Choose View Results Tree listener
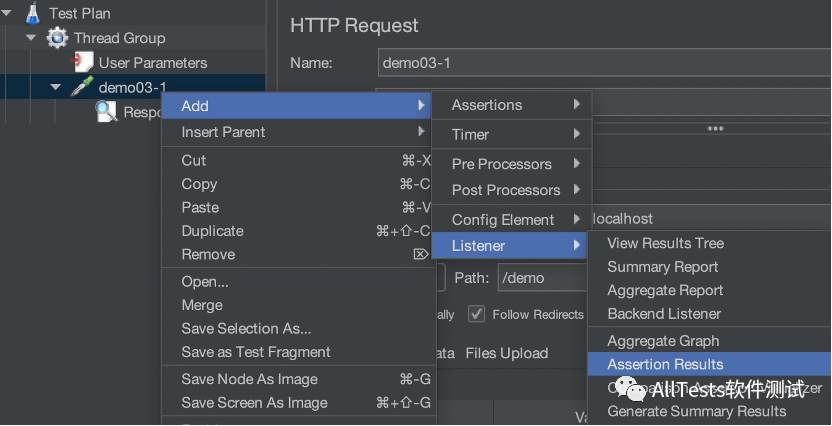The image size is (832, 426). click(665, 243)
